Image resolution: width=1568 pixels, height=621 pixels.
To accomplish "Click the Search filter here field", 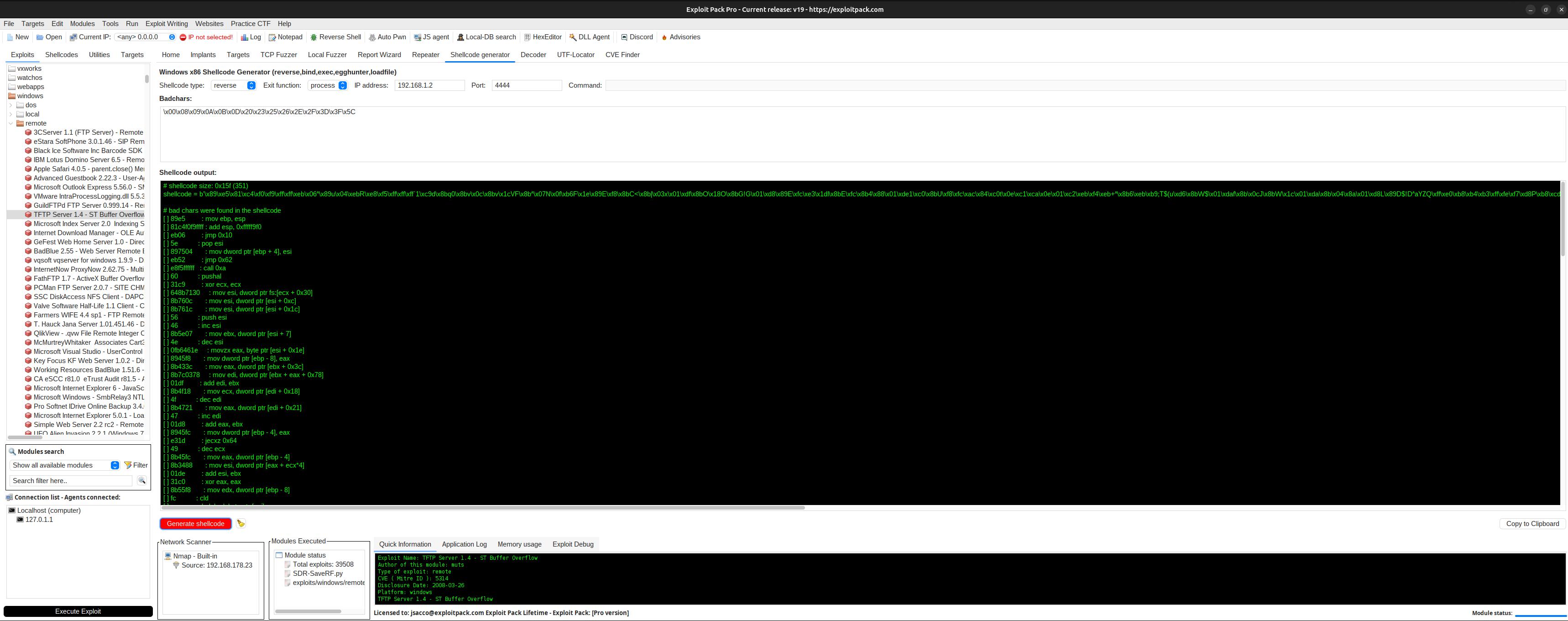I will click(71, 481).
